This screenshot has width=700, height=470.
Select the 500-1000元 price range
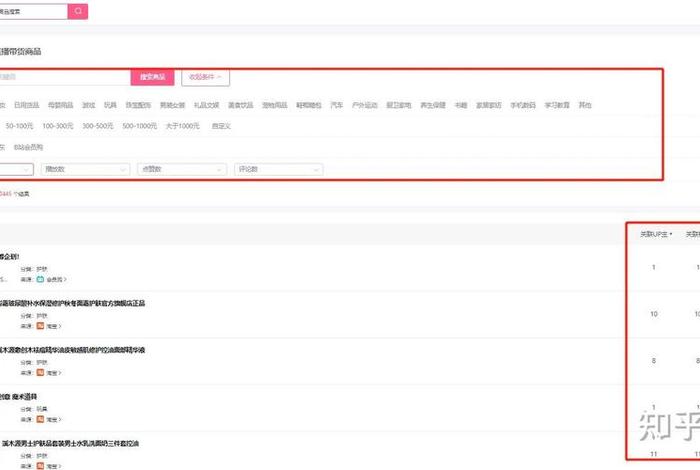coord(139,126)
